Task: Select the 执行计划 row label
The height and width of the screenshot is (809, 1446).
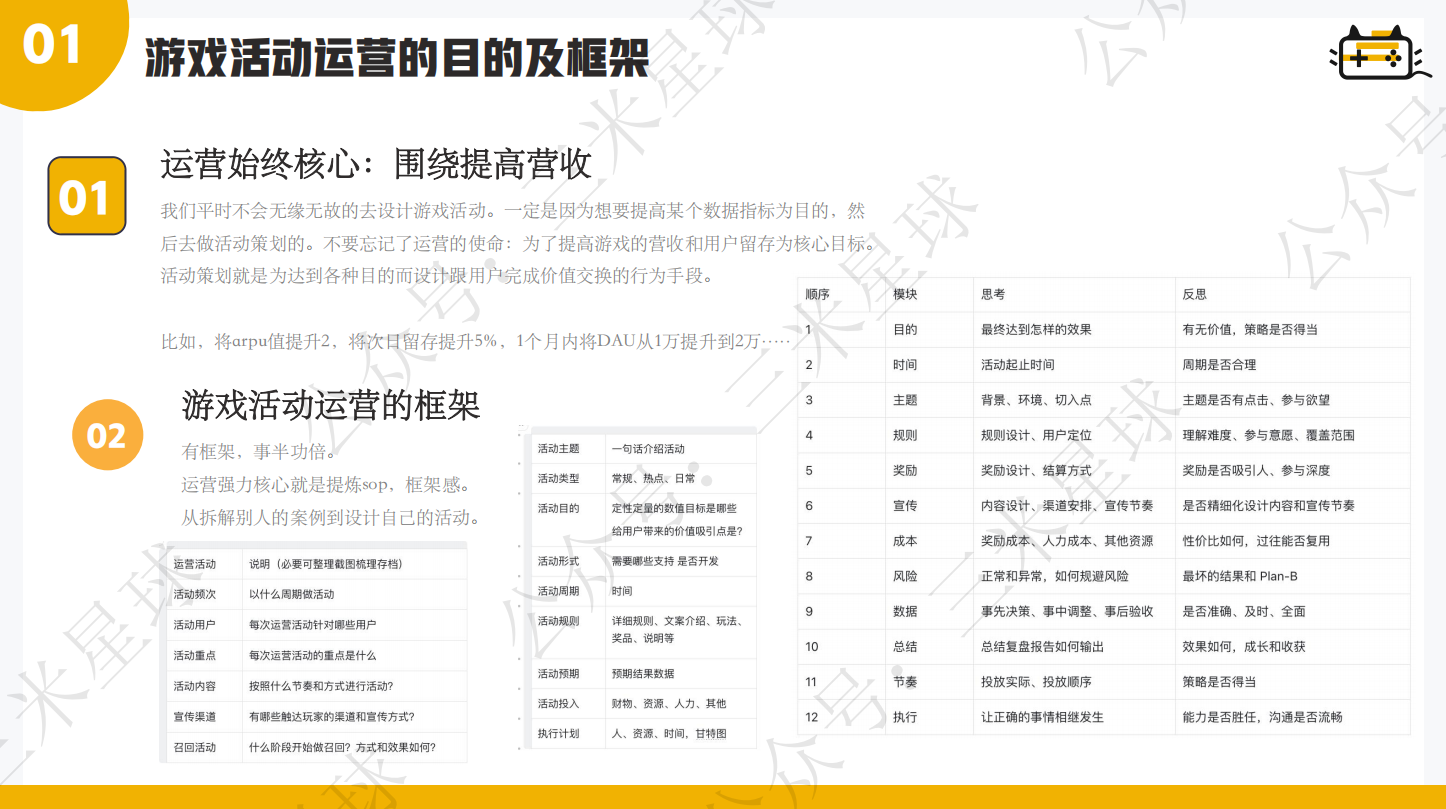Action: (x=558, y=733)
